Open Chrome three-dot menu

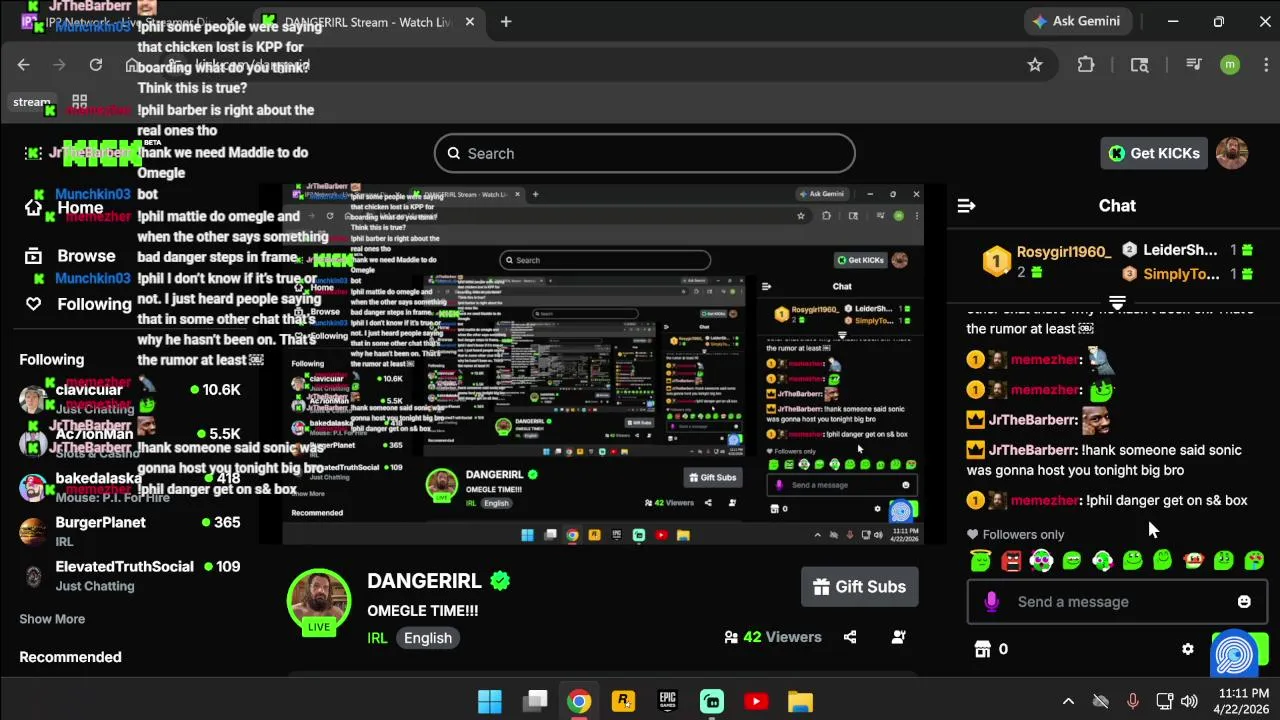click(1264, 65)
